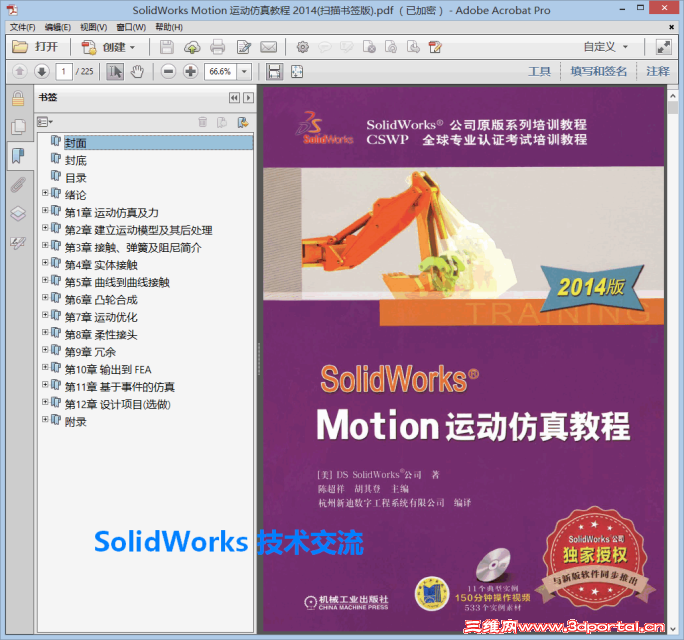This screenshot has width=684, height=640.
Task: Open a file with the 打开 button
Action: coord(35,47)
